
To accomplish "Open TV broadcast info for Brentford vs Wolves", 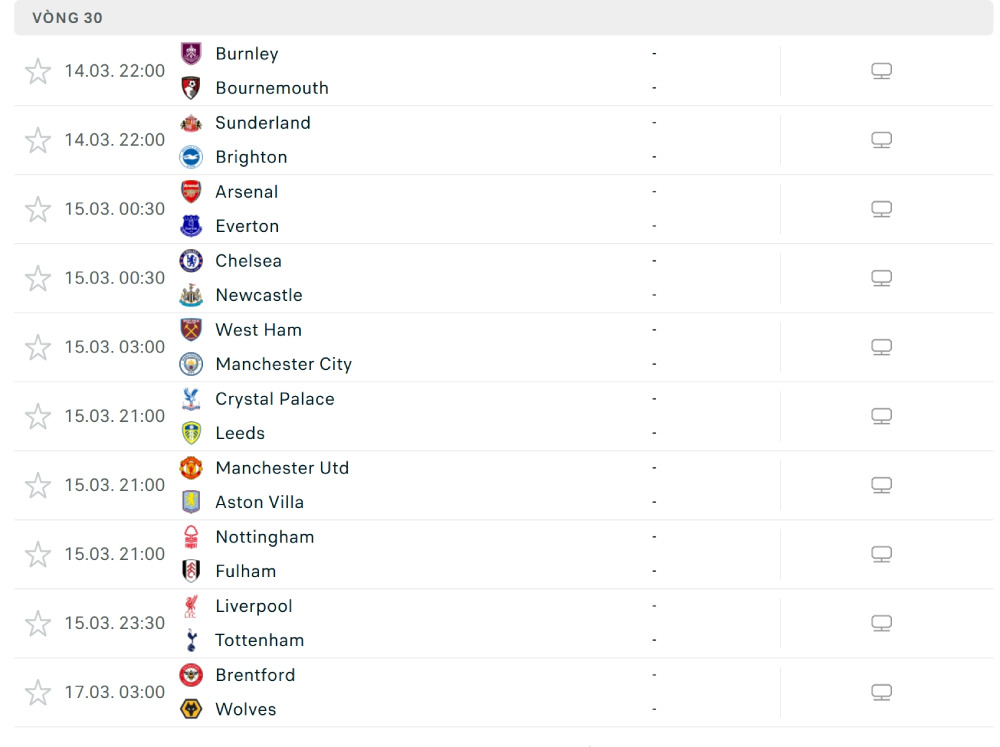I will click(x=881, y=692).
